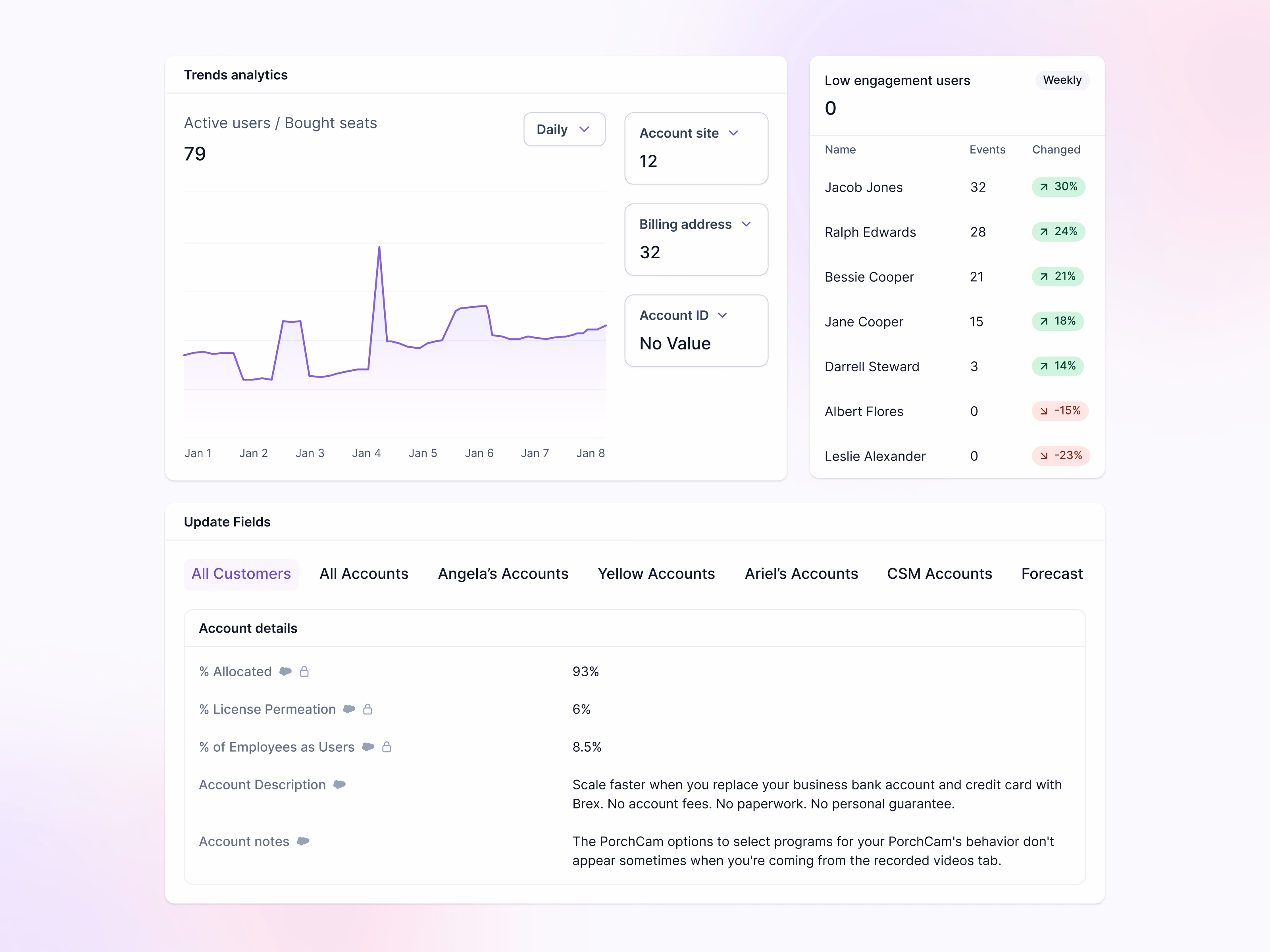Select the CSM Accounts tab
The height and width of the screenshot is (952, 1270).
click(939, 574)
